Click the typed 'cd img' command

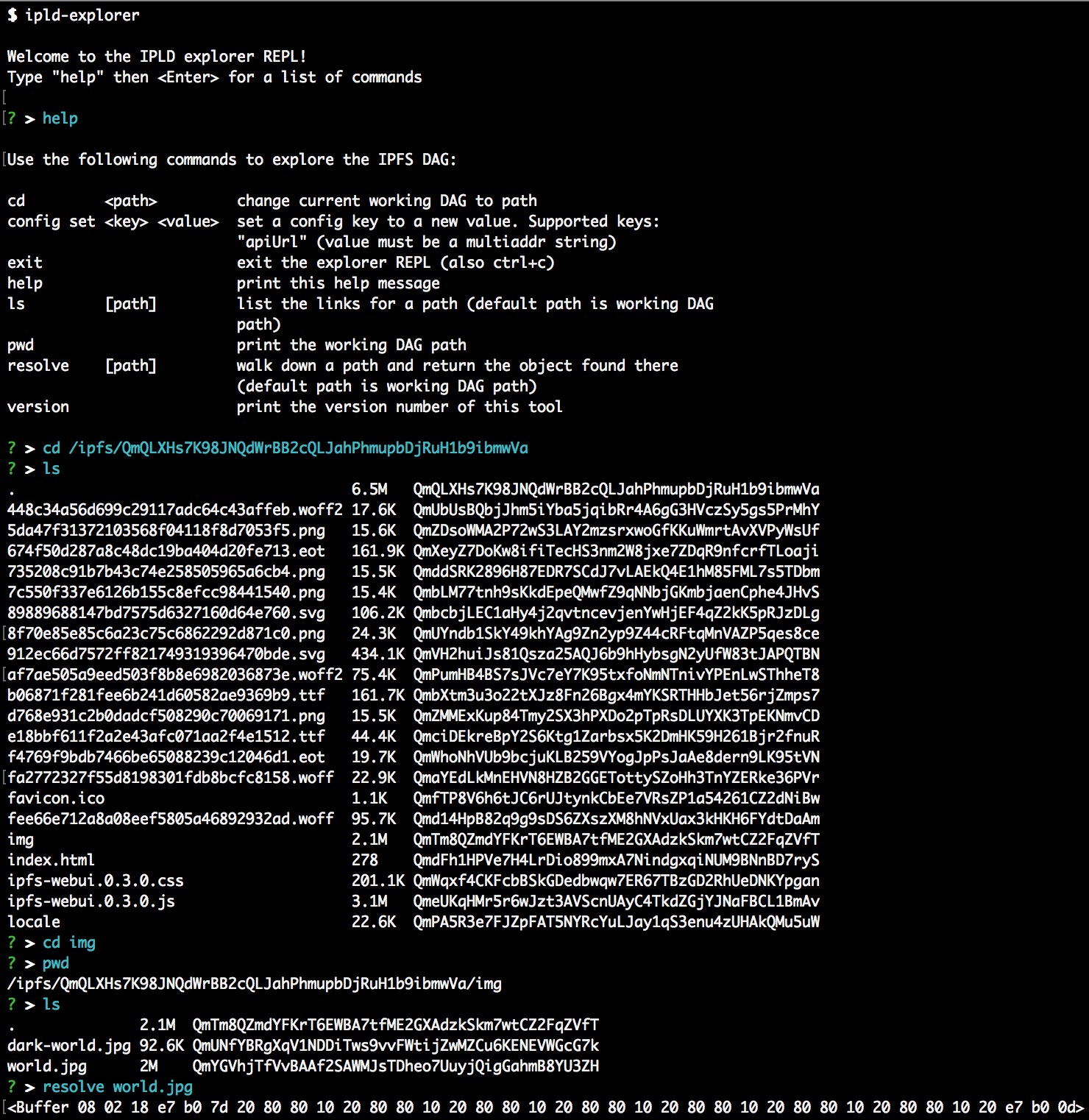pyautogui.click(x=69, y=943)
